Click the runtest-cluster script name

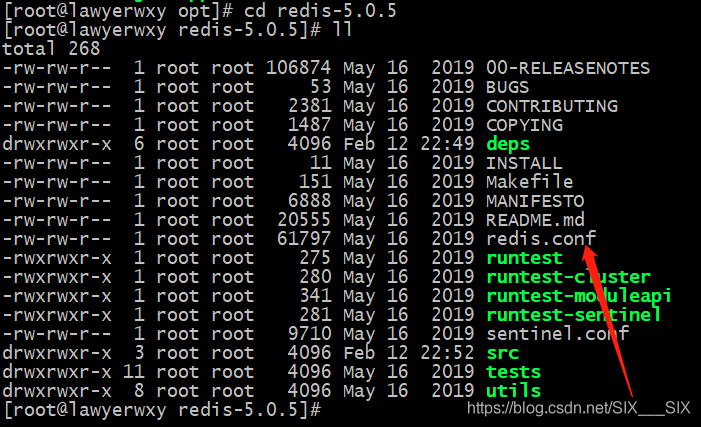coord(568,277)
